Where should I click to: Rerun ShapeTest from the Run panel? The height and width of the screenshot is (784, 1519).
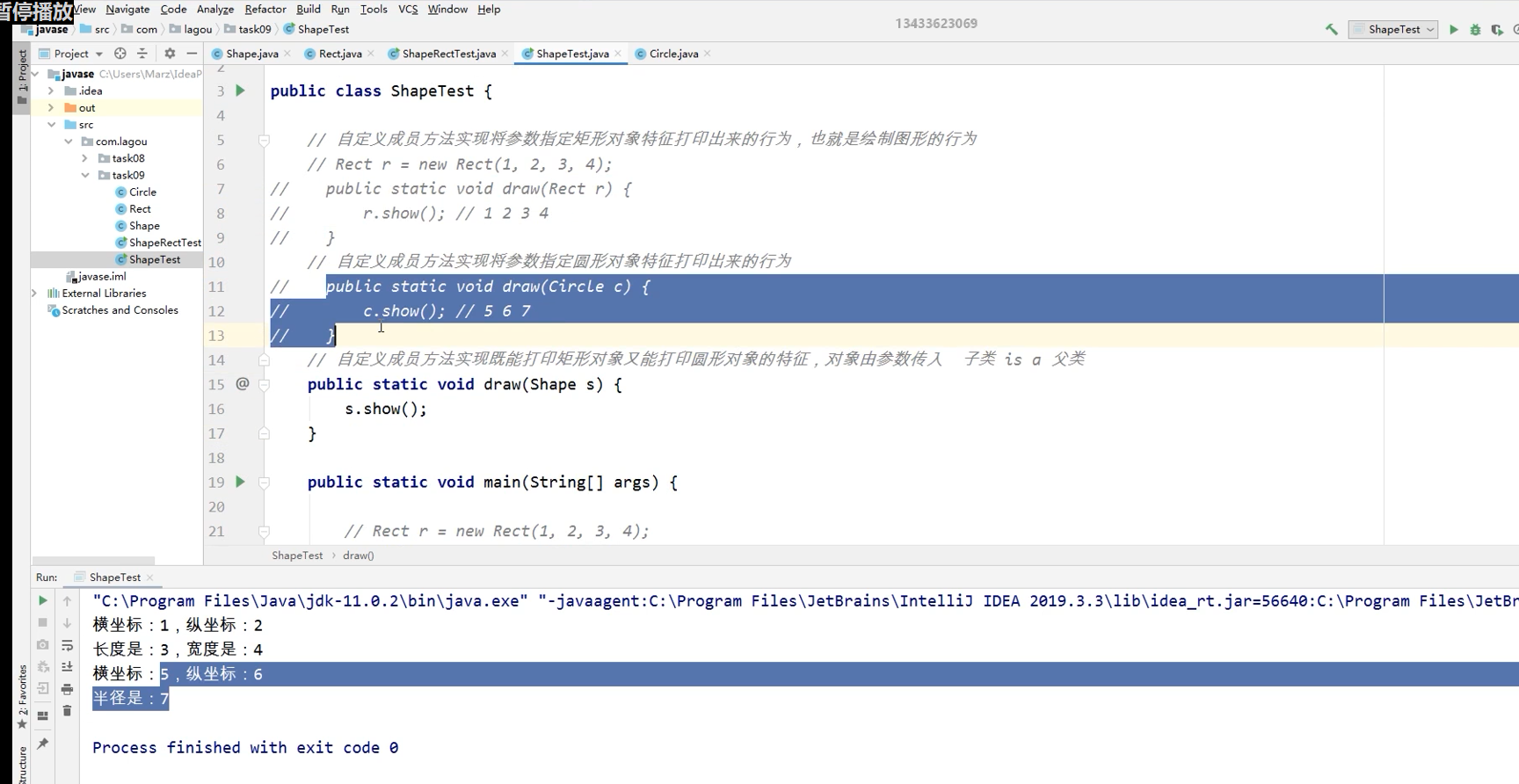click(x=42, y=600)
